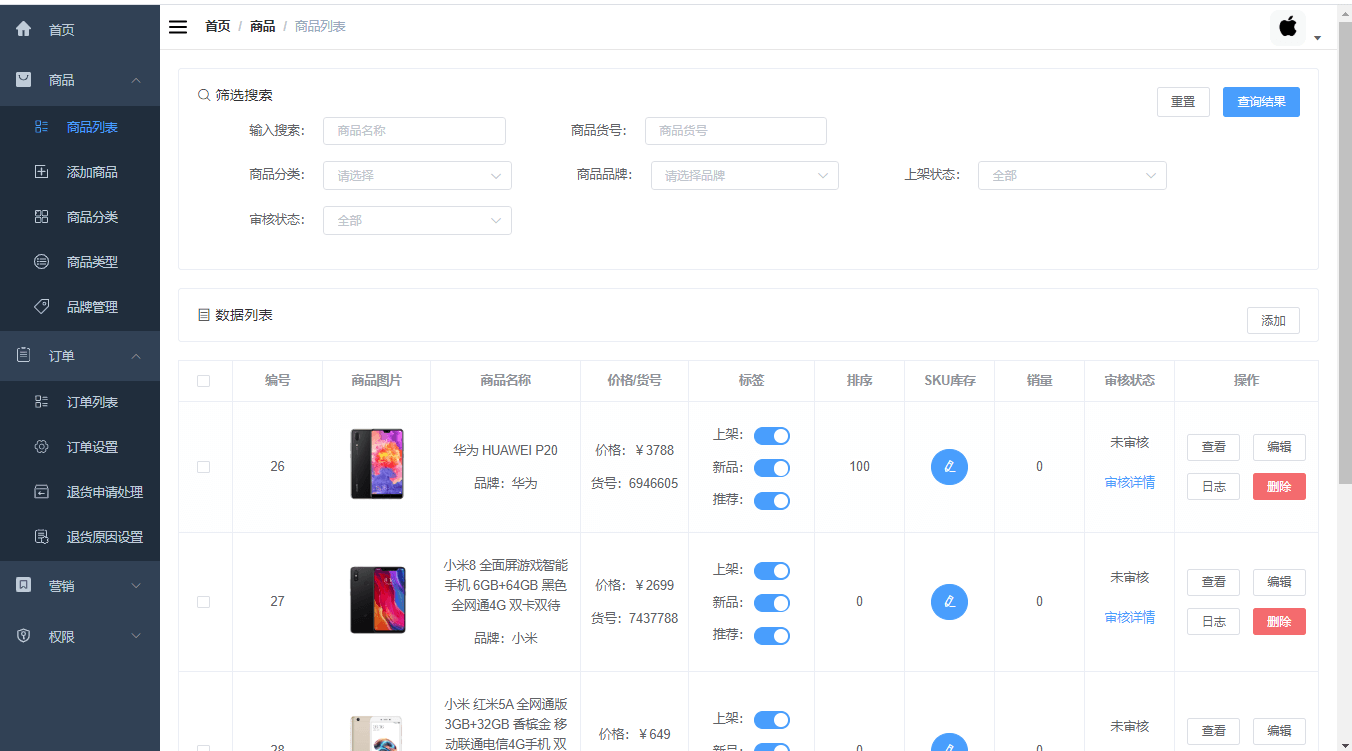The width and height of the screenshot is (1352, 751).
Task: Open the 商品分类 dropdown
Action: [417, 175]
